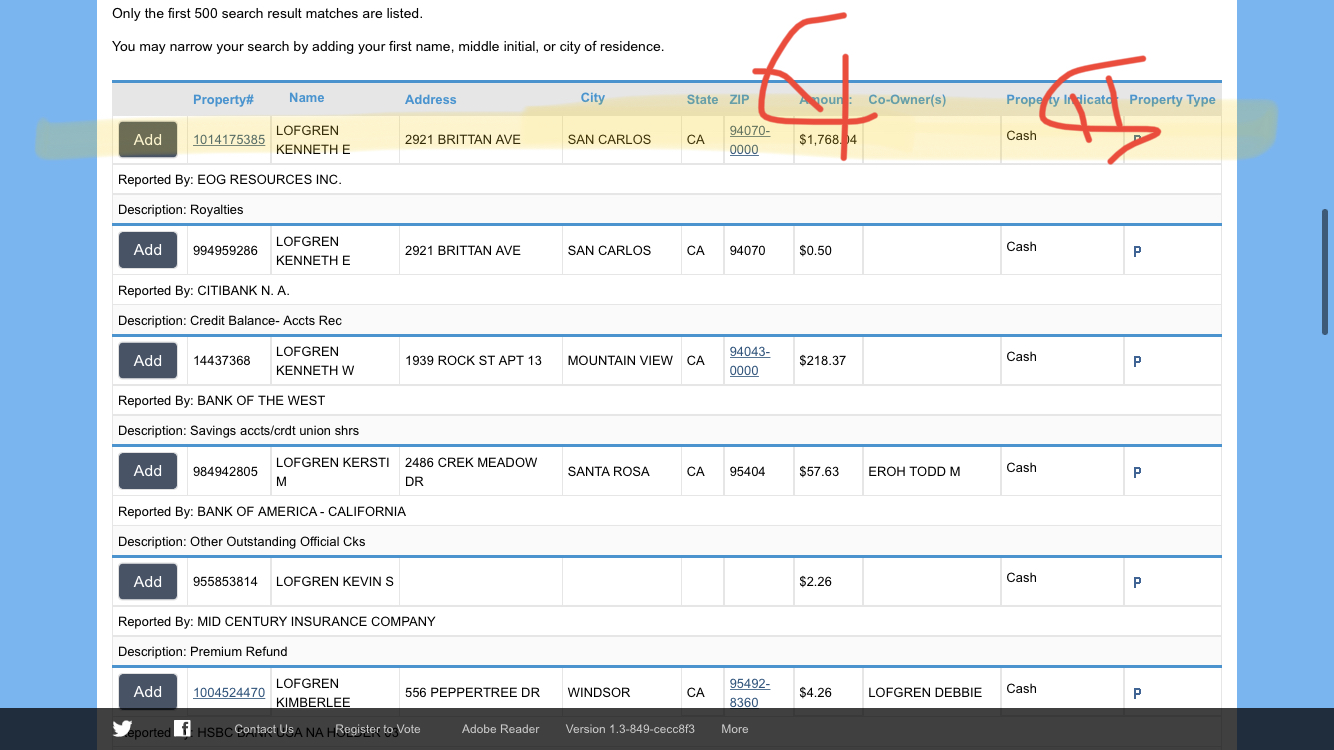The image size is (1334, 750).
Task: Select text 'Description: Other Outstanding Official Cks'
Action: click(242, 542)
